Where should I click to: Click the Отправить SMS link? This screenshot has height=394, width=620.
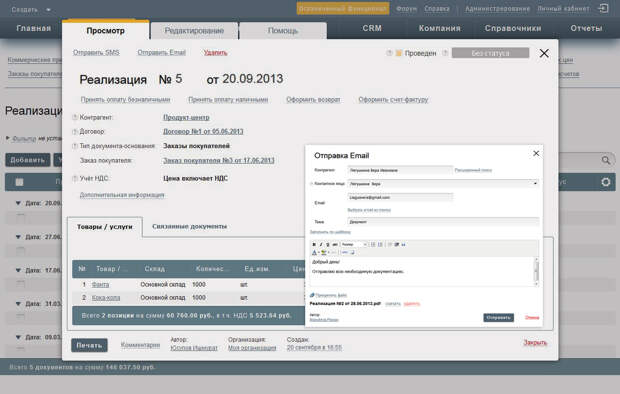point(96,52)
